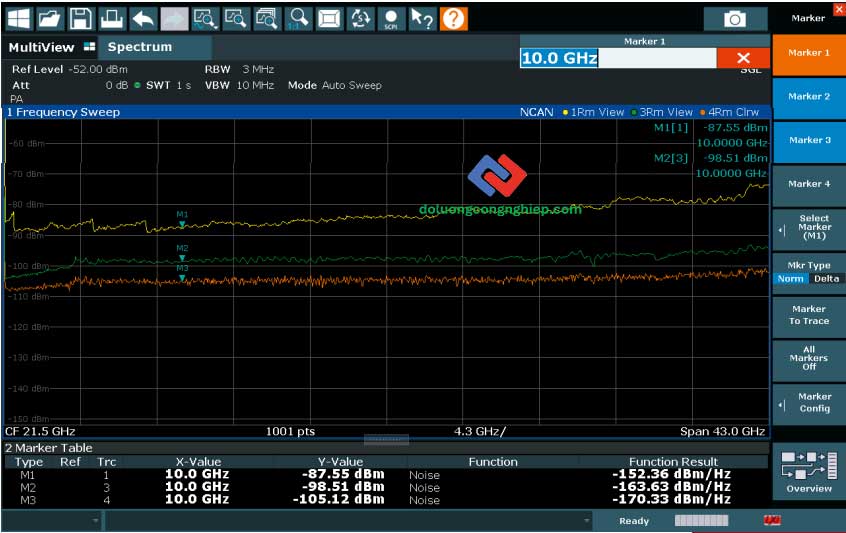Click the VBW 10 MHz setting
The image size is (846, 533).
239,85
